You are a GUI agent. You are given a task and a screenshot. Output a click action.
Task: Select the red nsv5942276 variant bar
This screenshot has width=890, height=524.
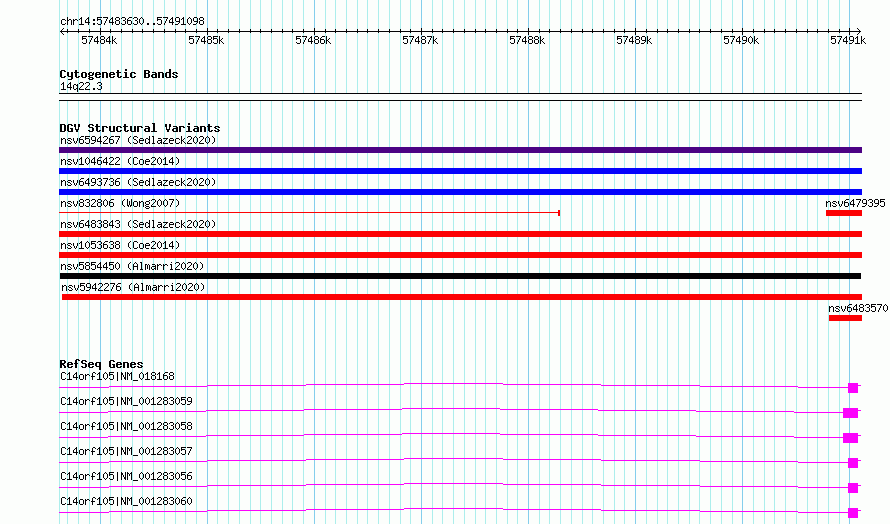pyautogui.click(x=462, y=297)
